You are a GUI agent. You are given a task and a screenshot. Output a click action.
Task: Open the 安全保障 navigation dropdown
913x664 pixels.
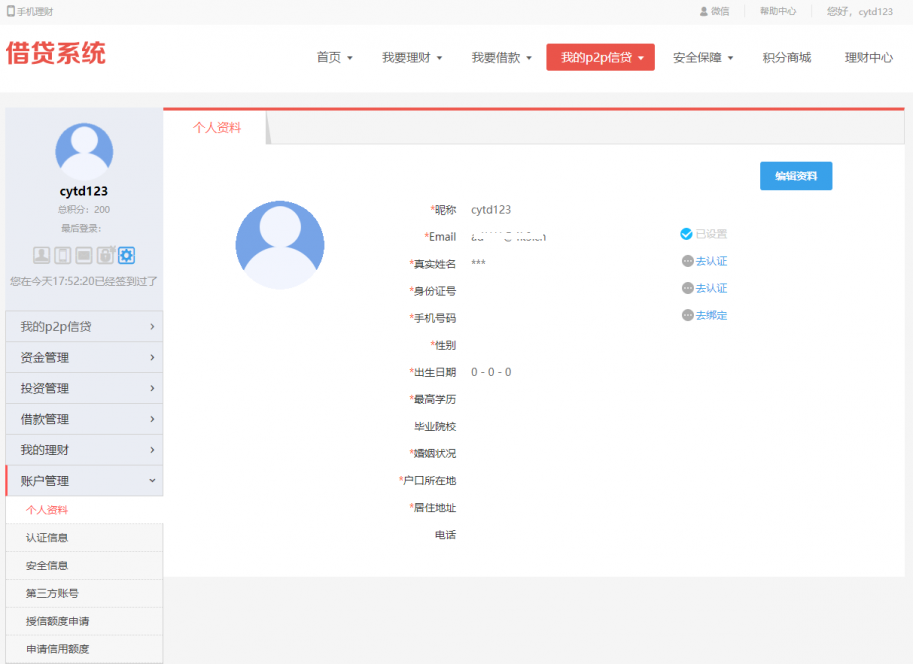(703, 58)
